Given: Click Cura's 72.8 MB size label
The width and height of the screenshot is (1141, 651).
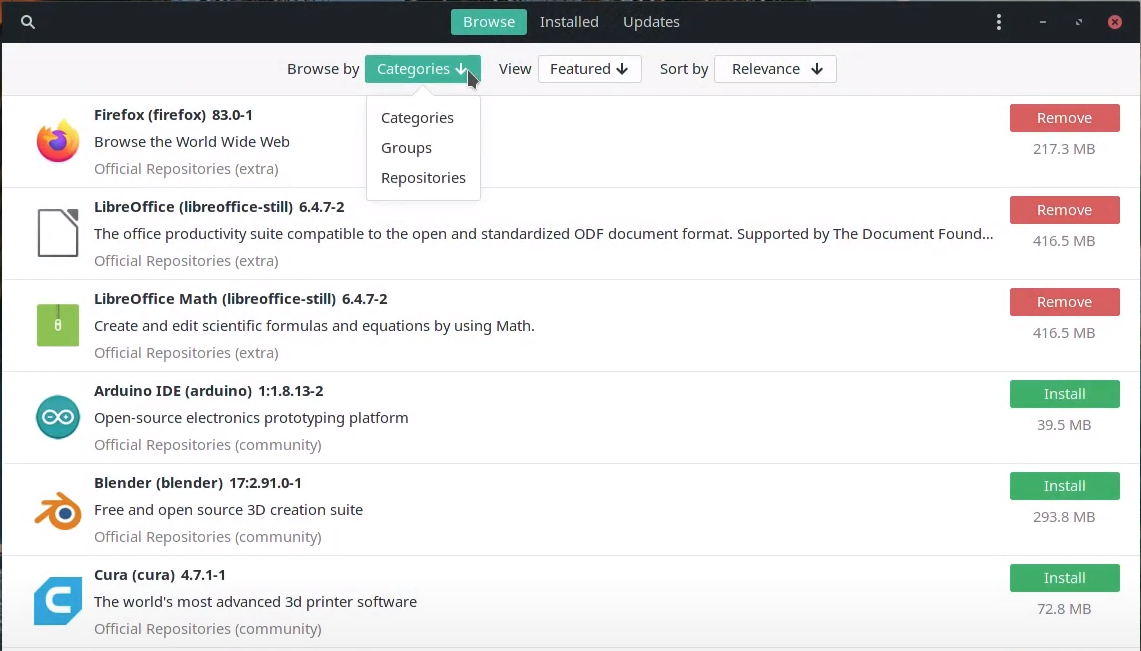Looking at the screenshot, I should (1064, 609).
